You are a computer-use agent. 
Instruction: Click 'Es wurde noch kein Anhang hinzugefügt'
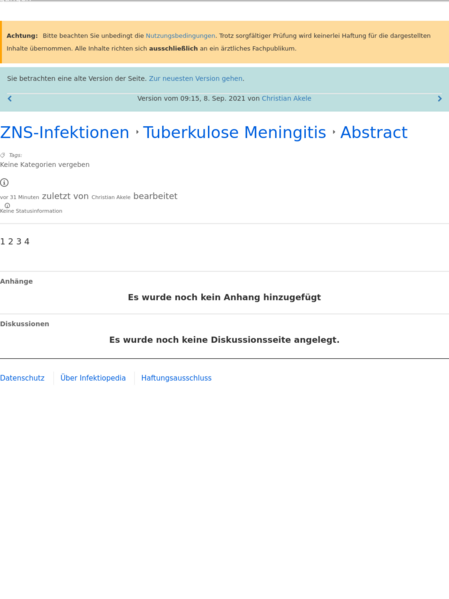(224, 297)
